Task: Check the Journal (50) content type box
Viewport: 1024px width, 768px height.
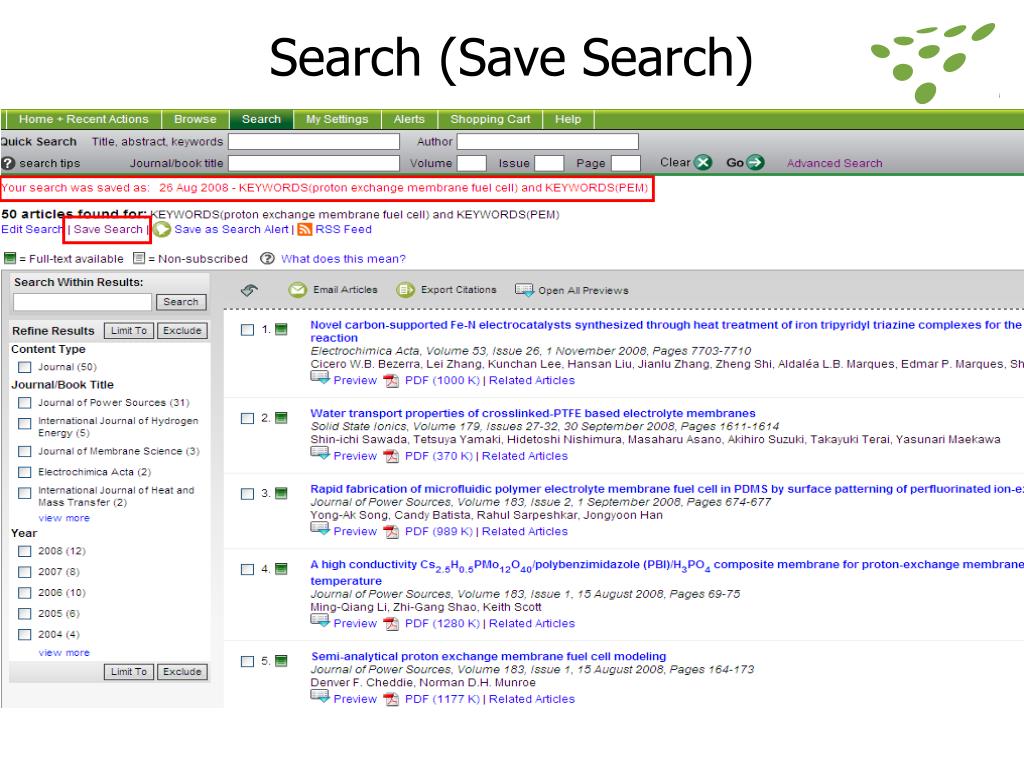Action: (25, 367)
